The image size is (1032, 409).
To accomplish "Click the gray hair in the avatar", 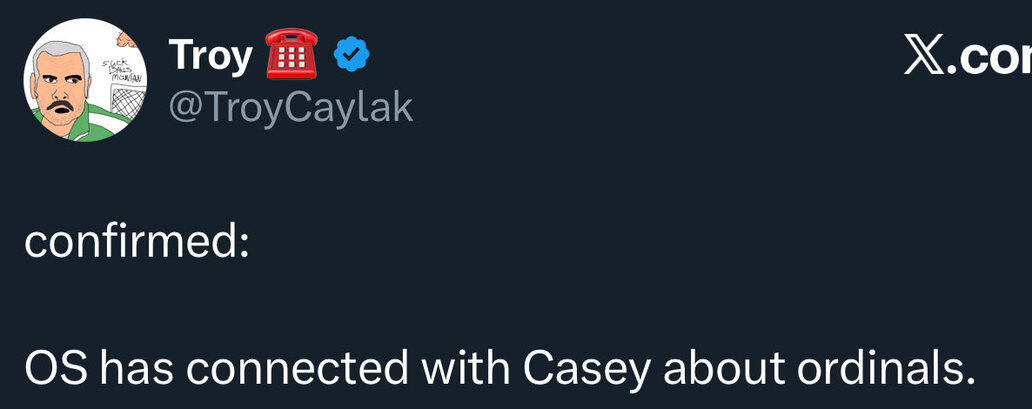I will pyautogui.click(x=60, y=48).
